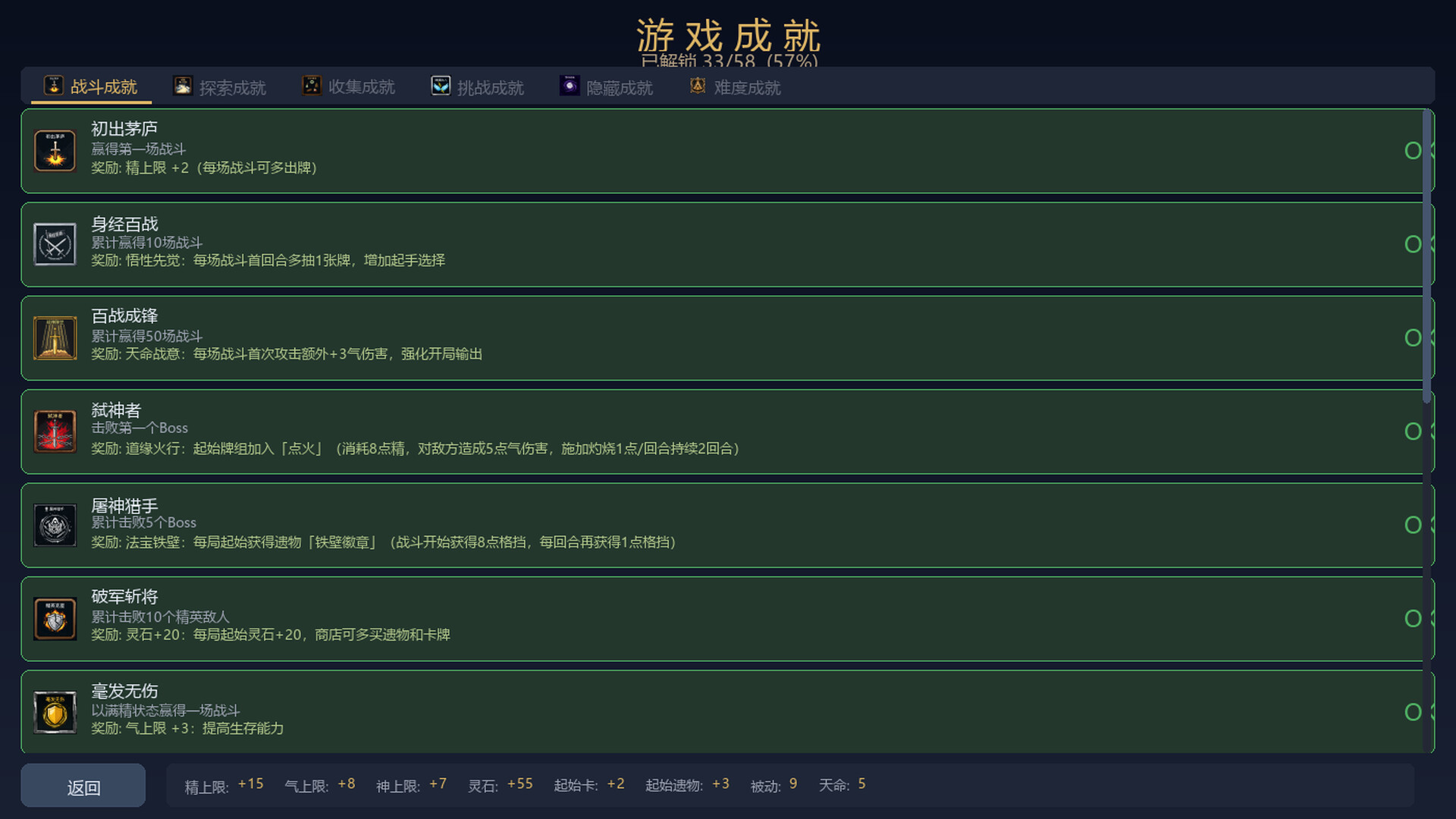Click the 屠神猎手 achievement icon
Image resolution: width=1456 pixels, height=819 pixels.
(x=55, y=525)
